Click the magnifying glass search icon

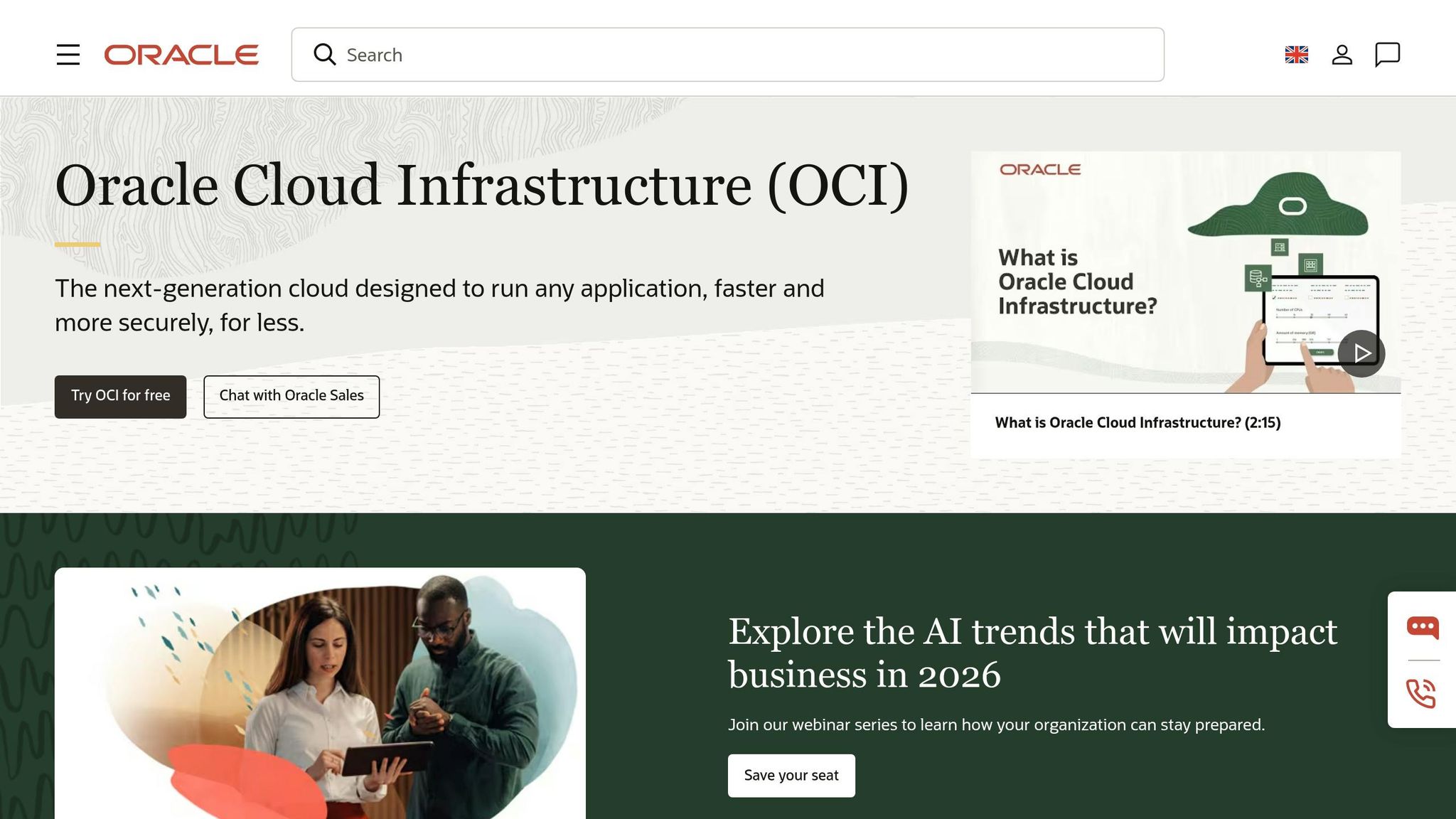[325, 55]
